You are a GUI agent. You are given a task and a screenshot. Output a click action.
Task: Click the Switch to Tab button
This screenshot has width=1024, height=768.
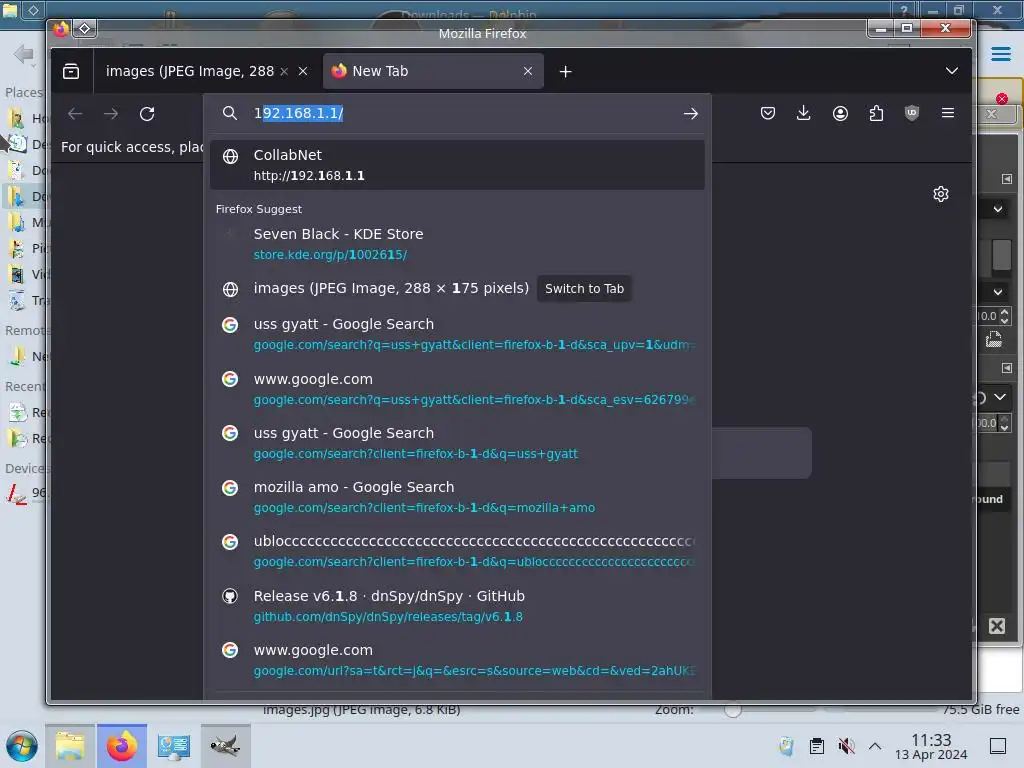tap(584, 289)
